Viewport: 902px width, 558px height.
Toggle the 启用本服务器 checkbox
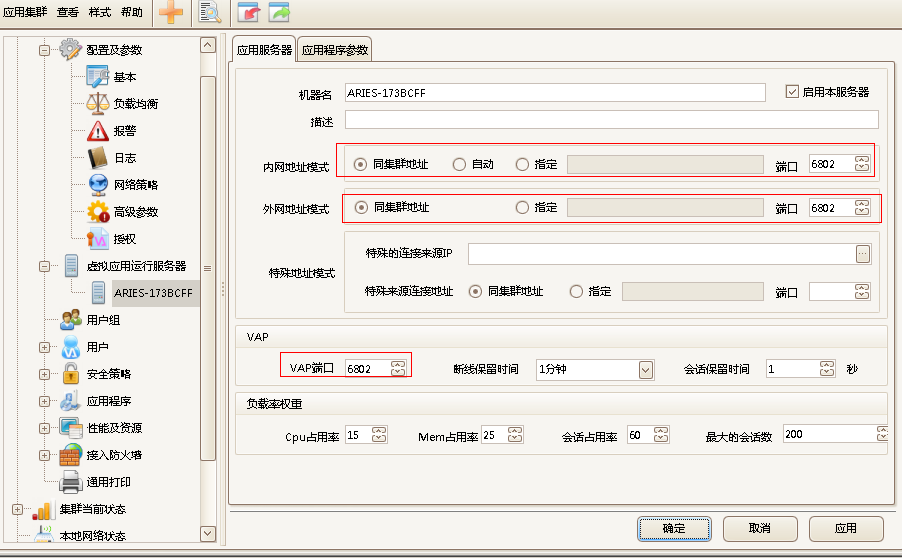[x=792, y=91]
